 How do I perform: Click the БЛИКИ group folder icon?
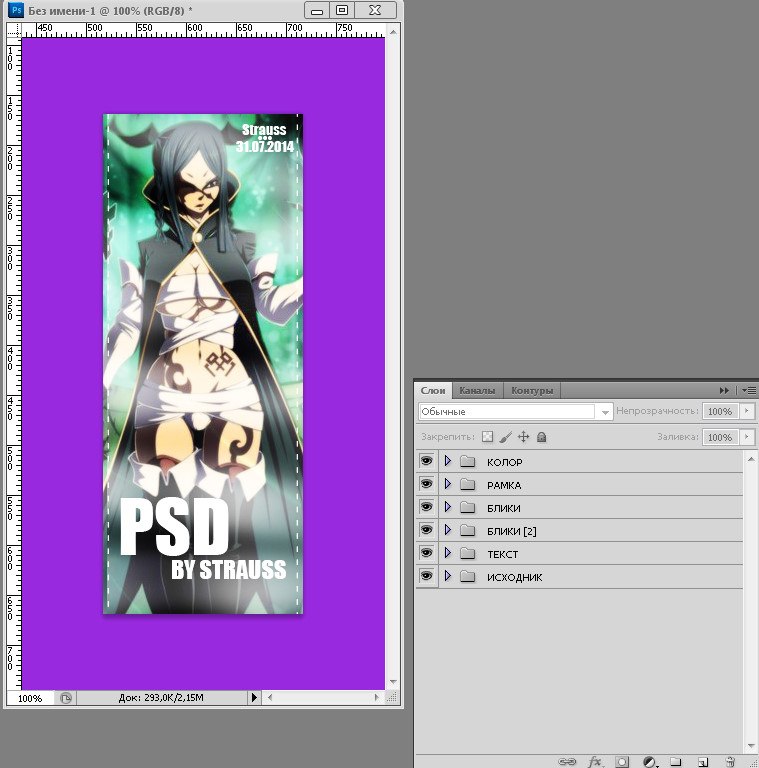click(x=468, y=507)
